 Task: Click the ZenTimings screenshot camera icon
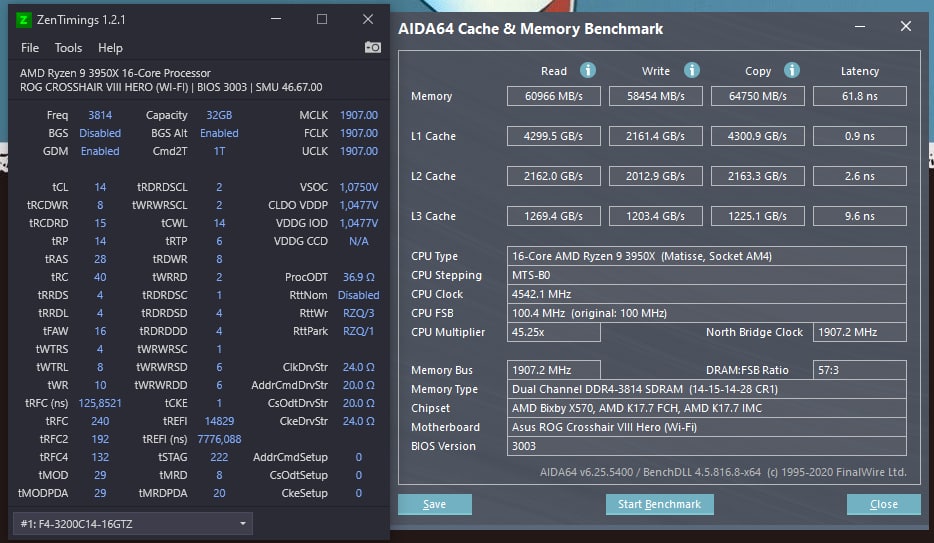click(x=373, y=47)
